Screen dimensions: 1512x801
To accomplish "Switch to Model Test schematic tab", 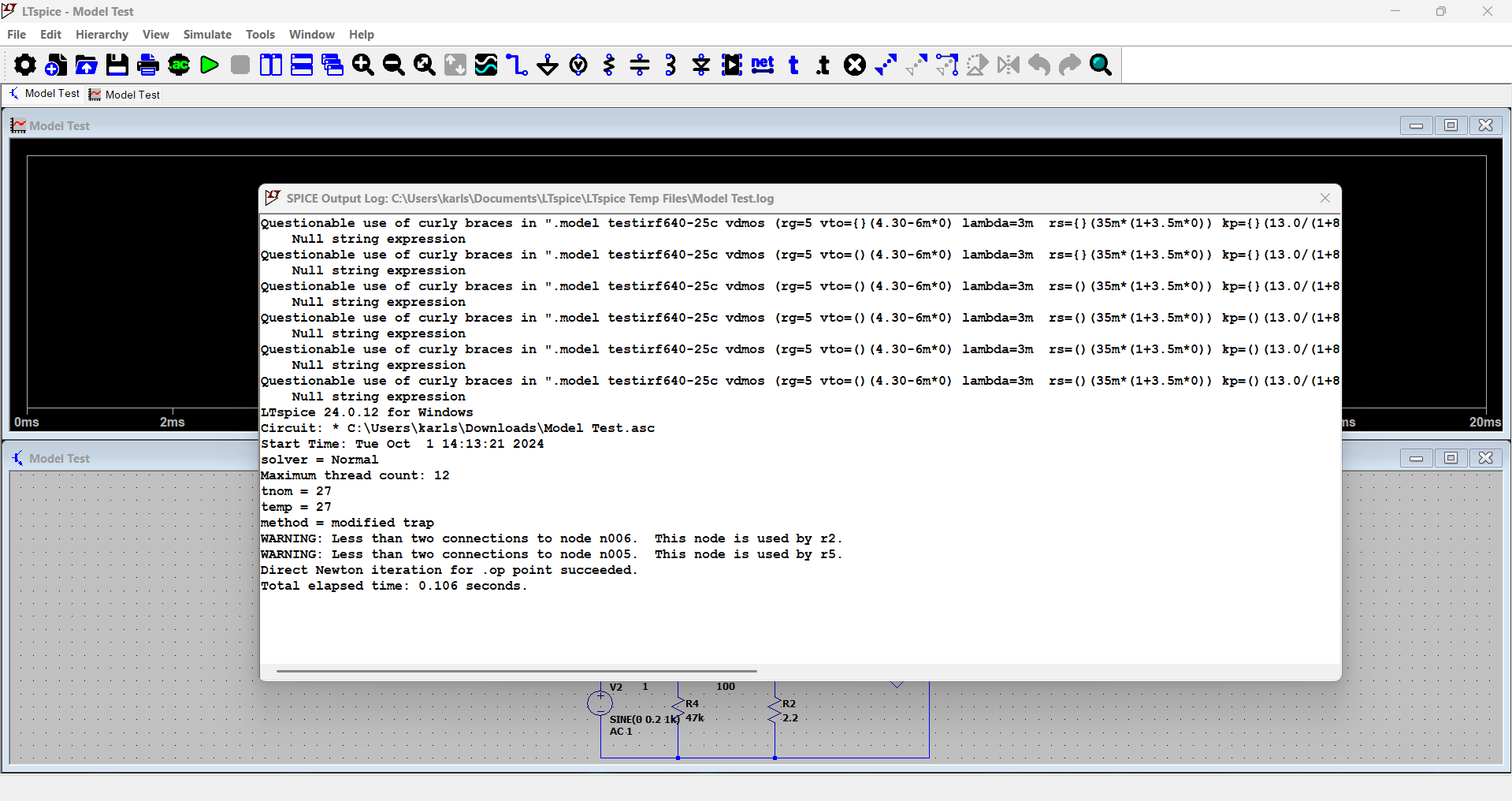I will (x=44, y=94).
